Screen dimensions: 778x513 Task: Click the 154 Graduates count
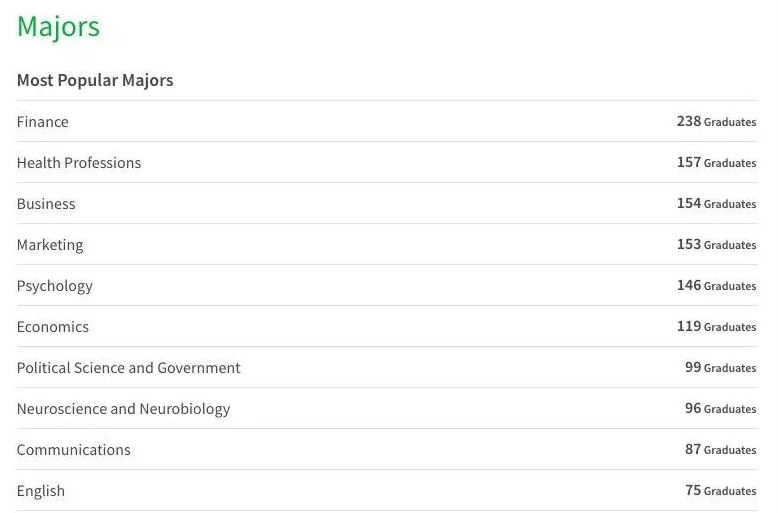pos(716,204)
